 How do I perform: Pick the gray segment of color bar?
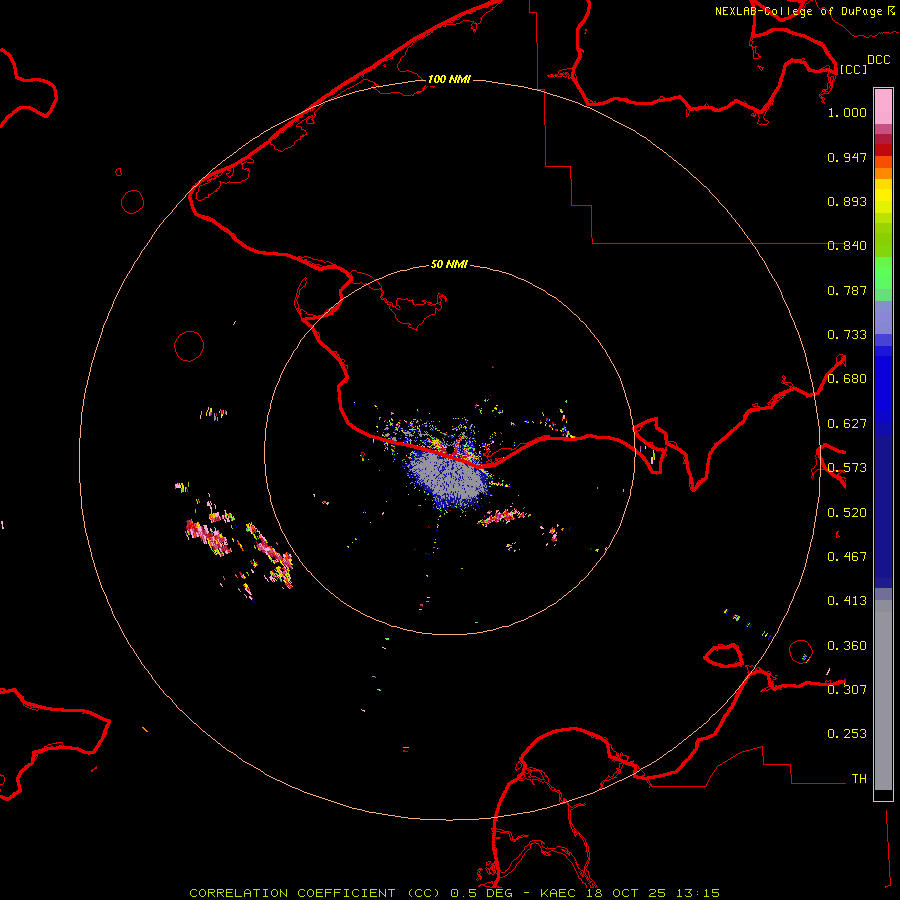[x=883, y=695]
